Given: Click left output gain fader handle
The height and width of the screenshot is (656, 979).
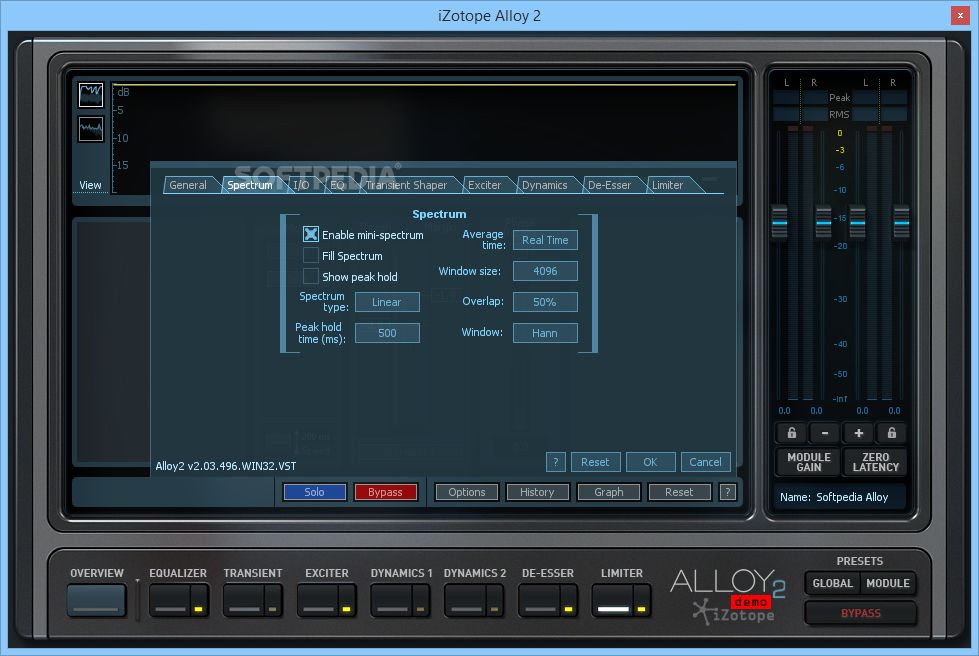Looking at the screenshot, I should [x=858, y=222].
